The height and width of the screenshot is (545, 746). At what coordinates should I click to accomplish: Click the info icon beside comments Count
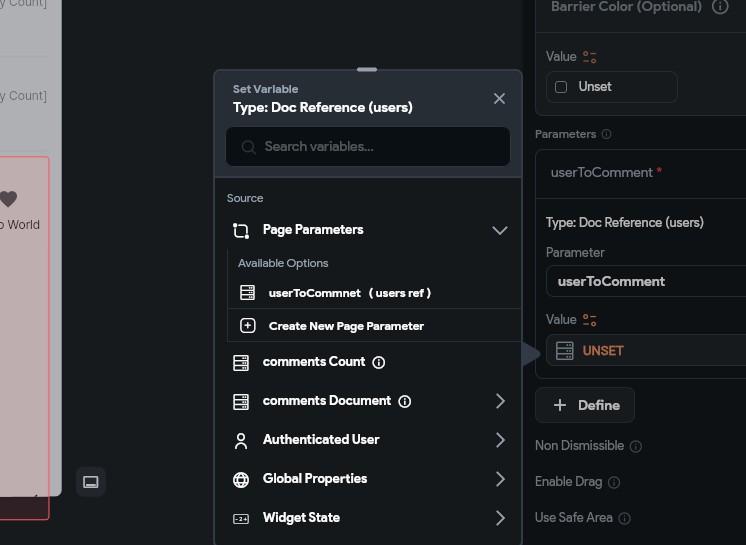[379, 362]
